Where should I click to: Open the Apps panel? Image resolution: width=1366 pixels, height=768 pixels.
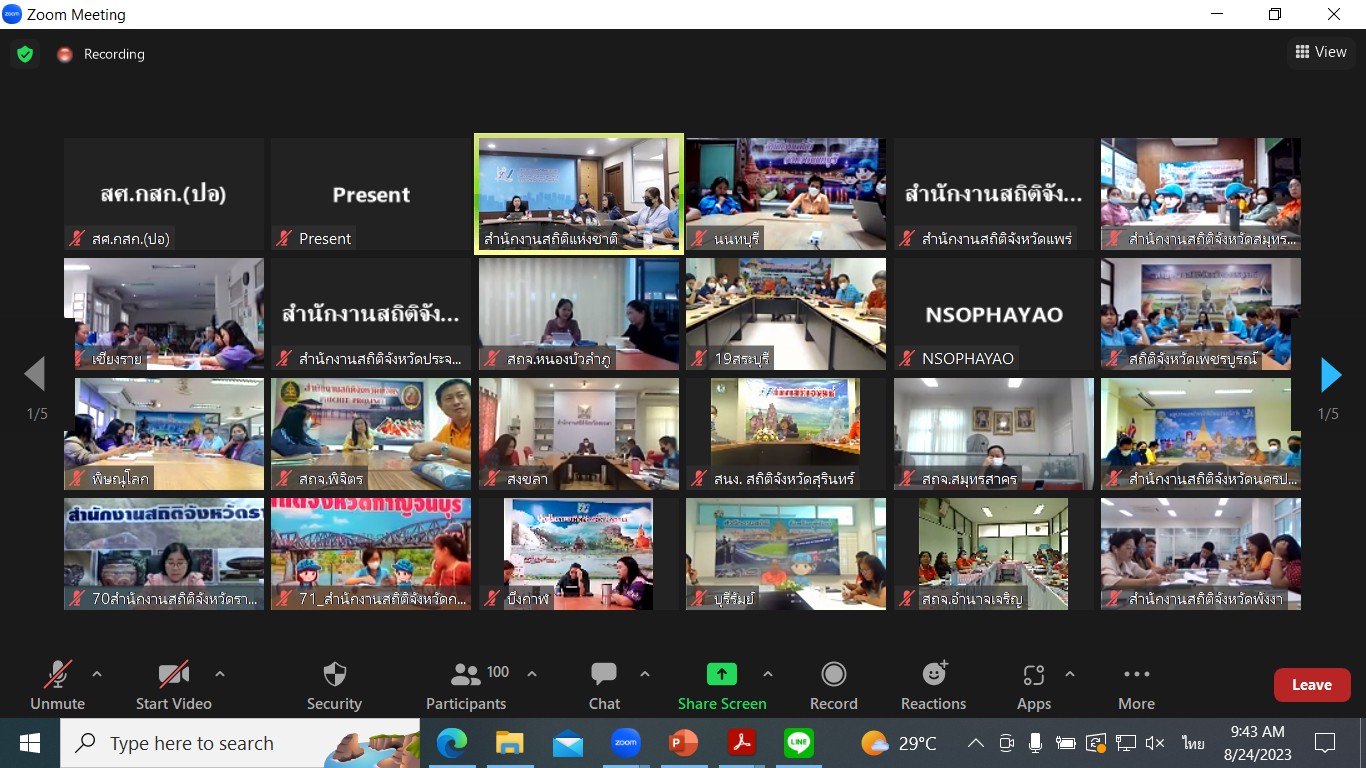1033,685
